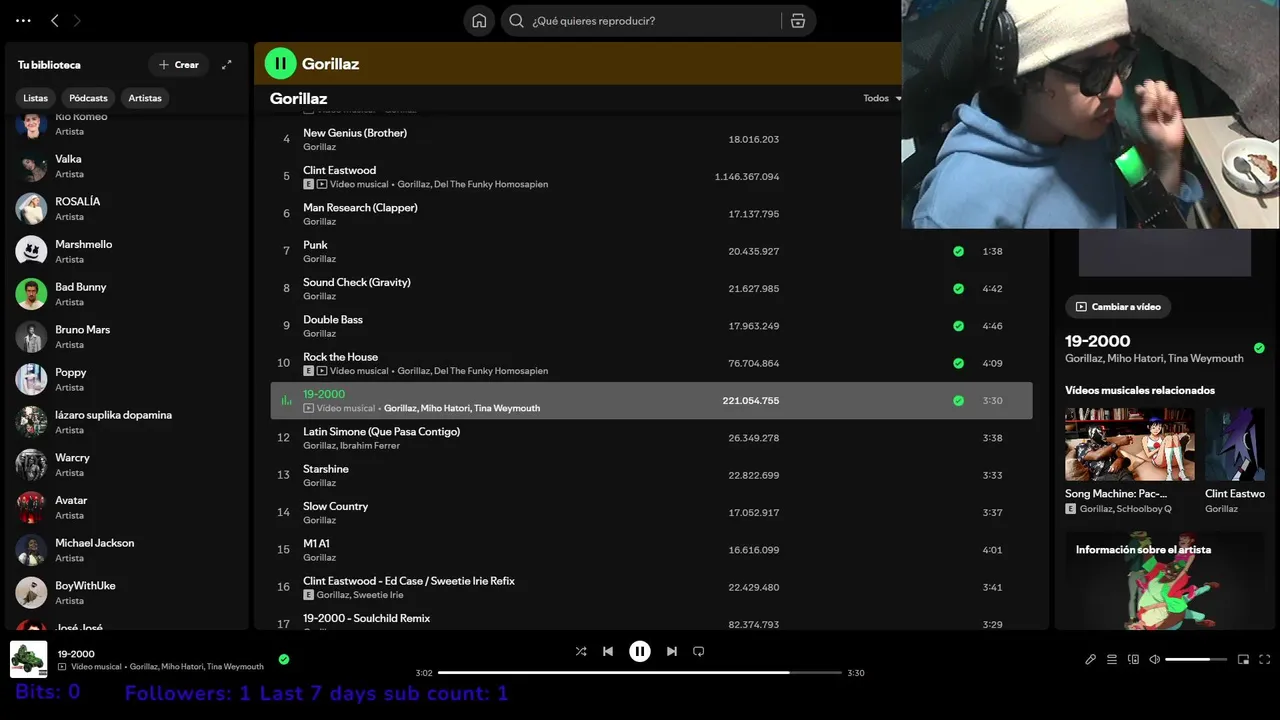The width and height of the screenshot is (1280, 720).
Task: Open the miniplayer icon
Action: point(1244,659)
